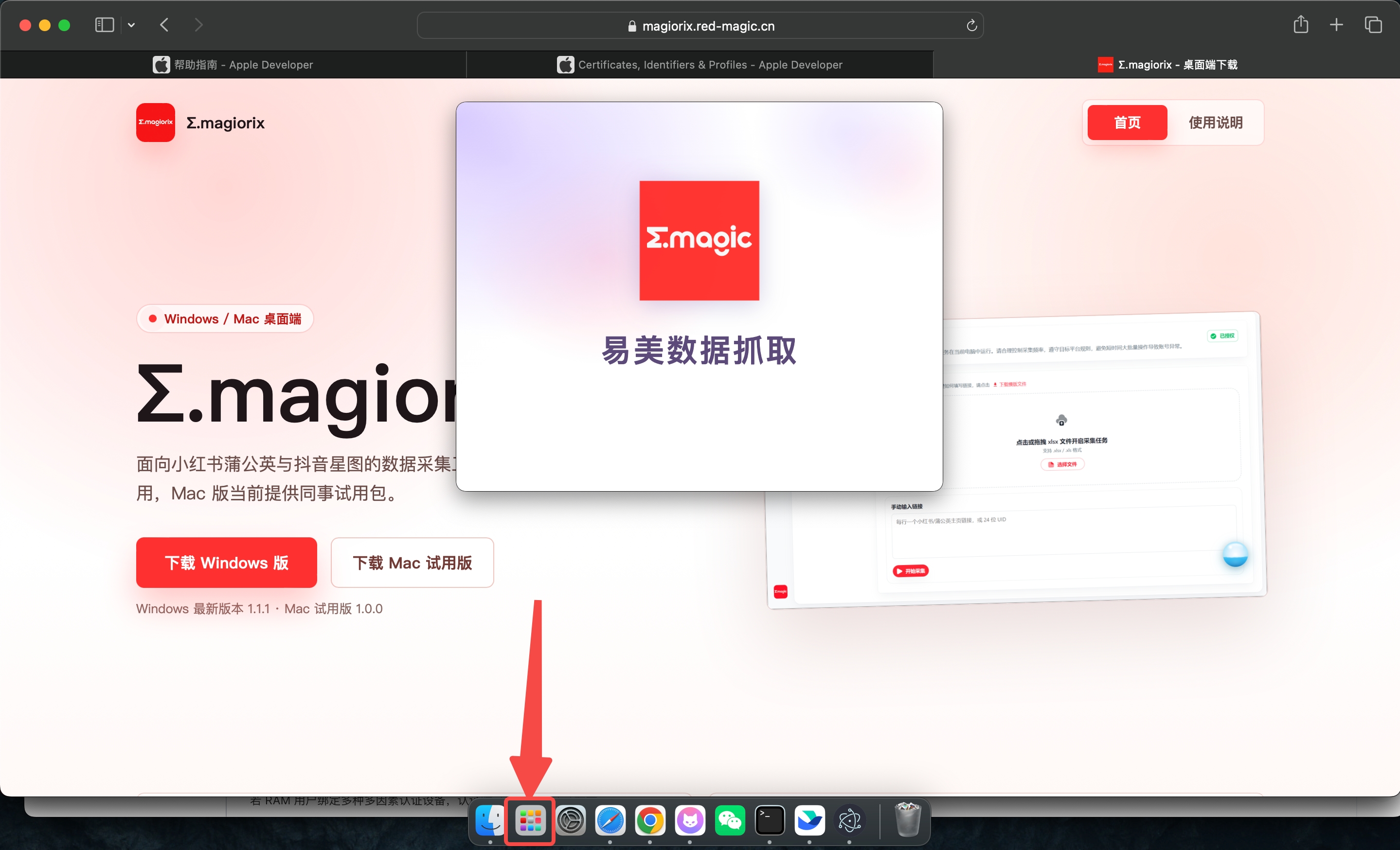Launch Google Chrome from the Dock
The width and height of the screenshot is (1400, 850).
click(650, 820)
